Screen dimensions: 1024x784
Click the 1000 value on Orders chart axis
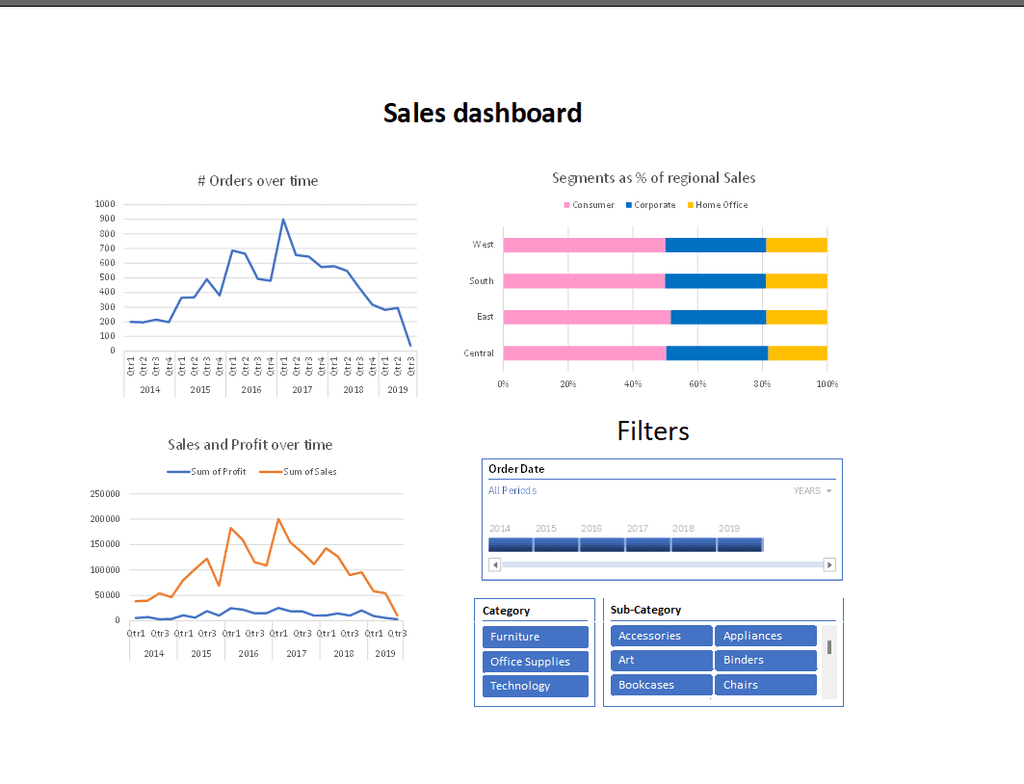pyautogui.click(x=105, y=204)
